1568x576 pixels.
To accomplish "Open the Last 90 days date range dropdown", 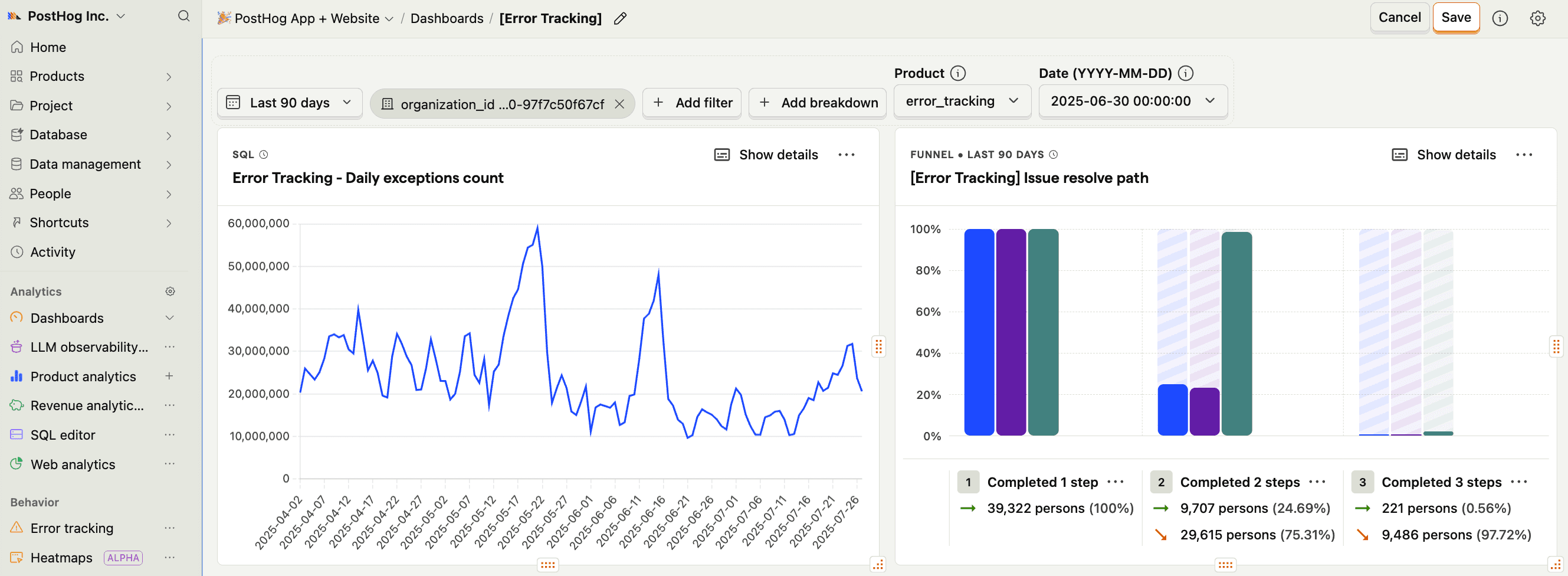I will click(290, 102).
